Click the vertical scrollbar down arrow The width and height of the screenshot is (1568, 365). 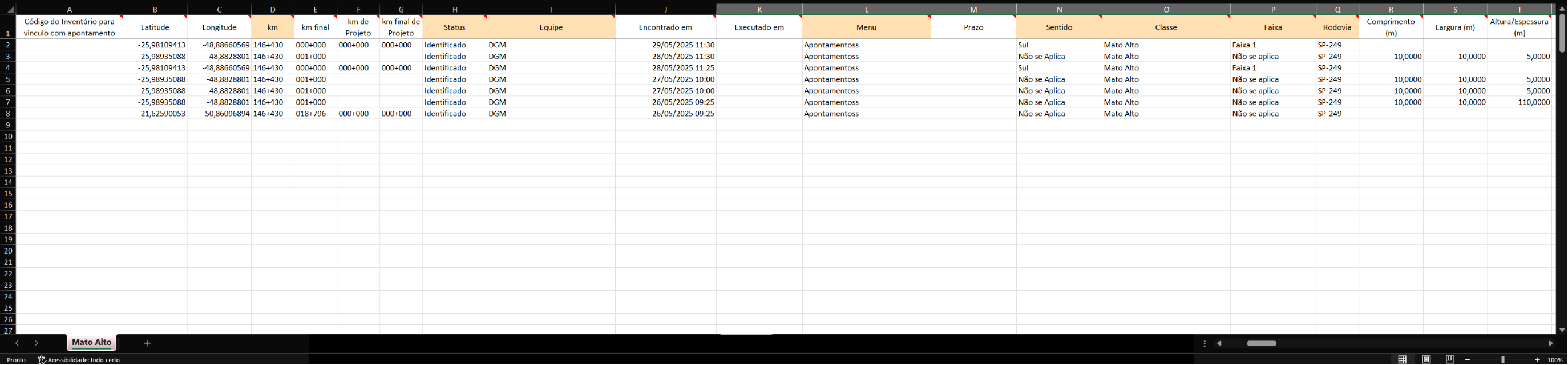(x=1562, y=330)
